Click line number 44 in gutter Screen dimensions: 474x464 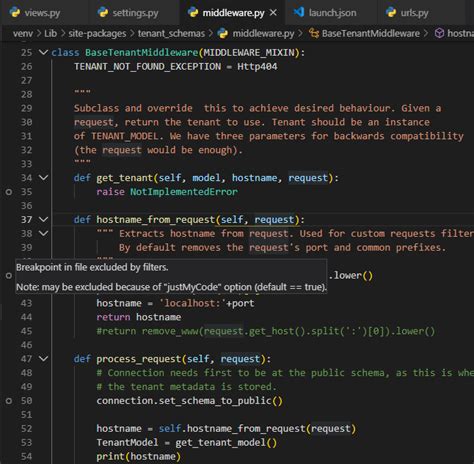(x=27, y=317)
